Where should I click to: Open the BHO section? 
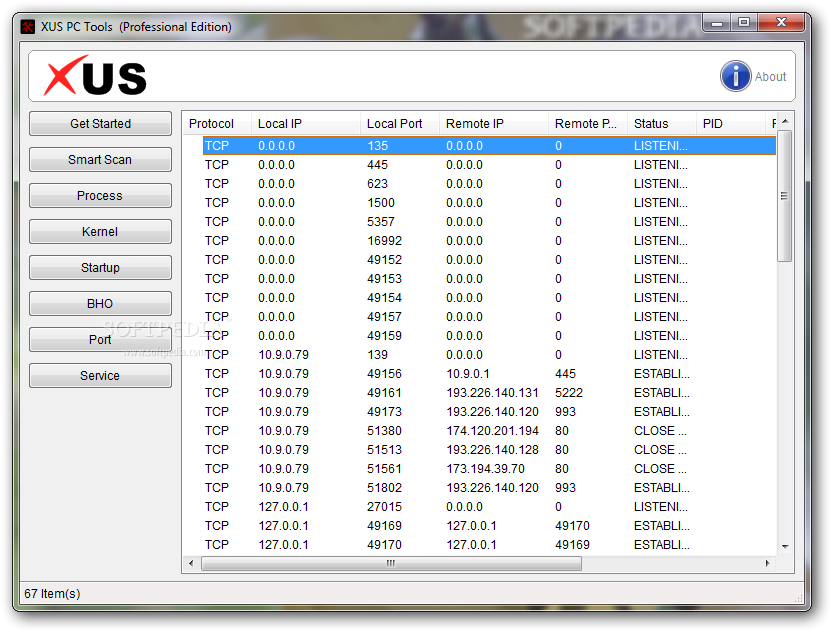[100, 304]
